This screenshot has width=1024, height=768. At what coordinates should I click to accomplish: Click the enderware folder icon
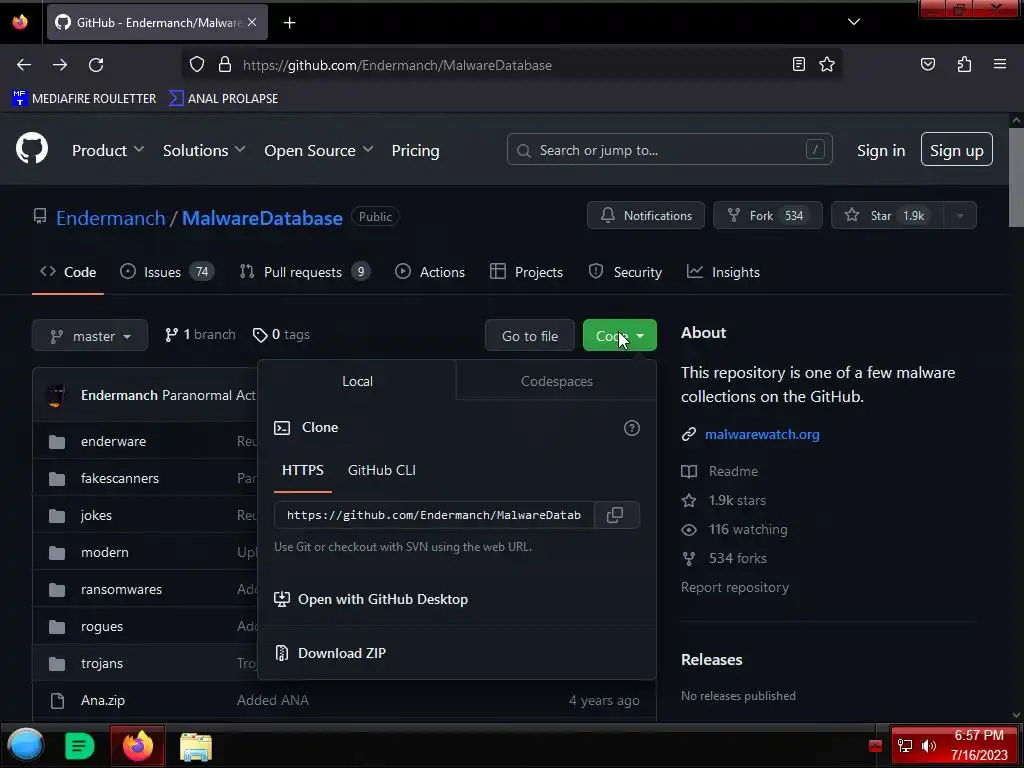pos(57,441)
